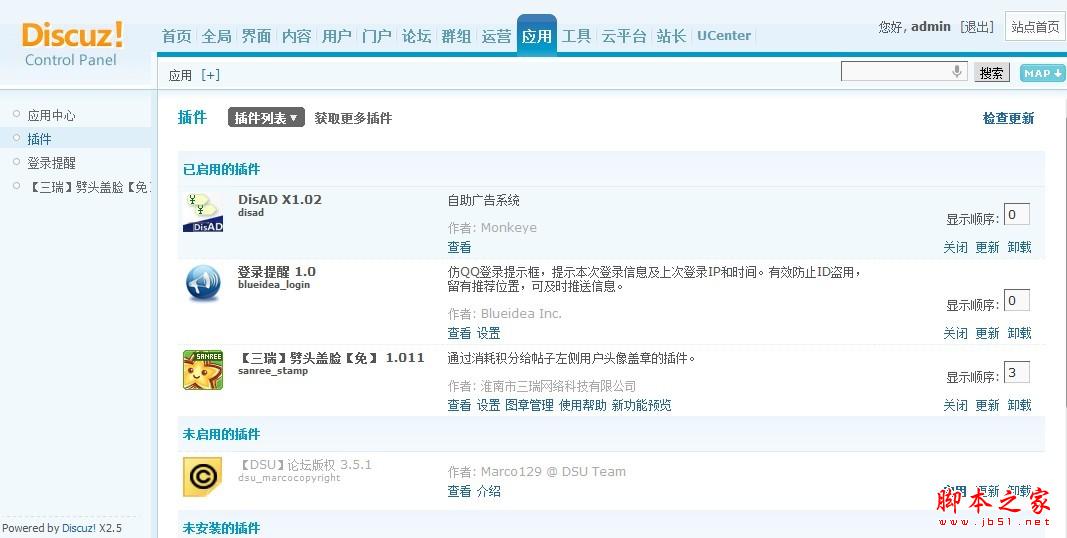1067x538 pixels.
Task: Click the [+] next to 应用
Action: click(210, 75)
